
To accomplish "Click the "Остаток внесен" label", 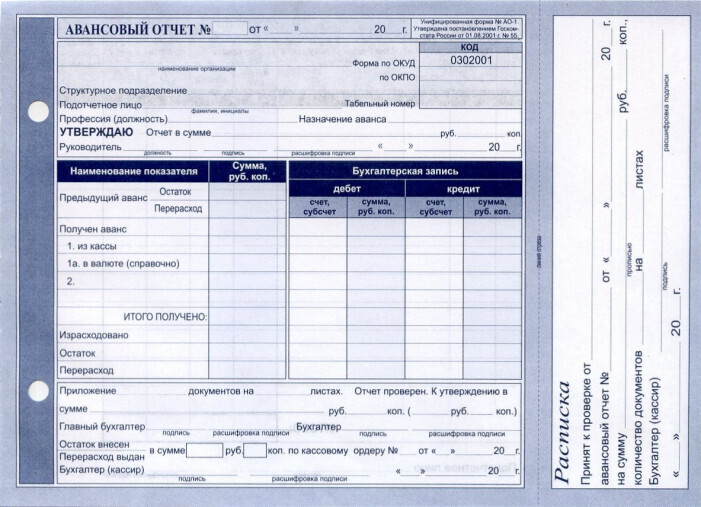I will 94,445.
